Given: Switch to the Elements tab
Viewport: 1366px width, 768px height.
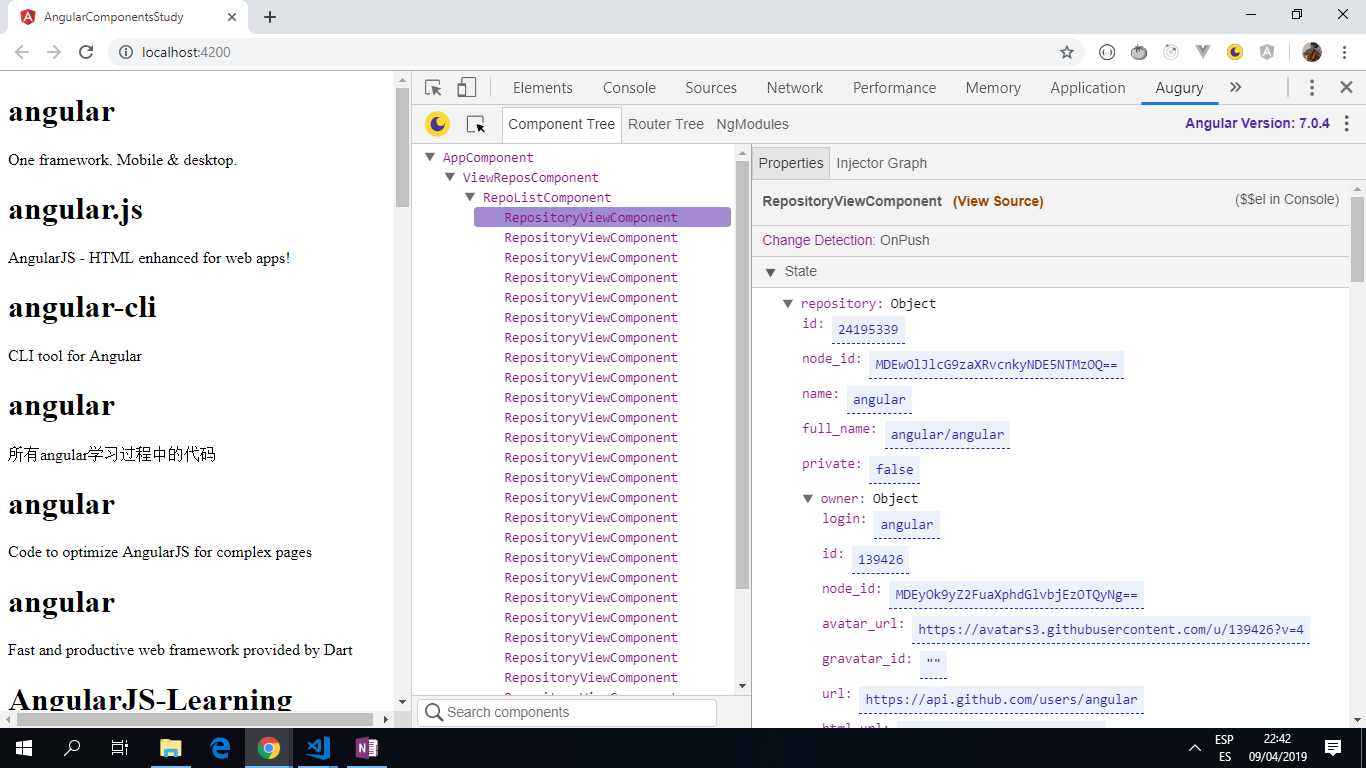Looking at the screenshot, I should [543, 88].
